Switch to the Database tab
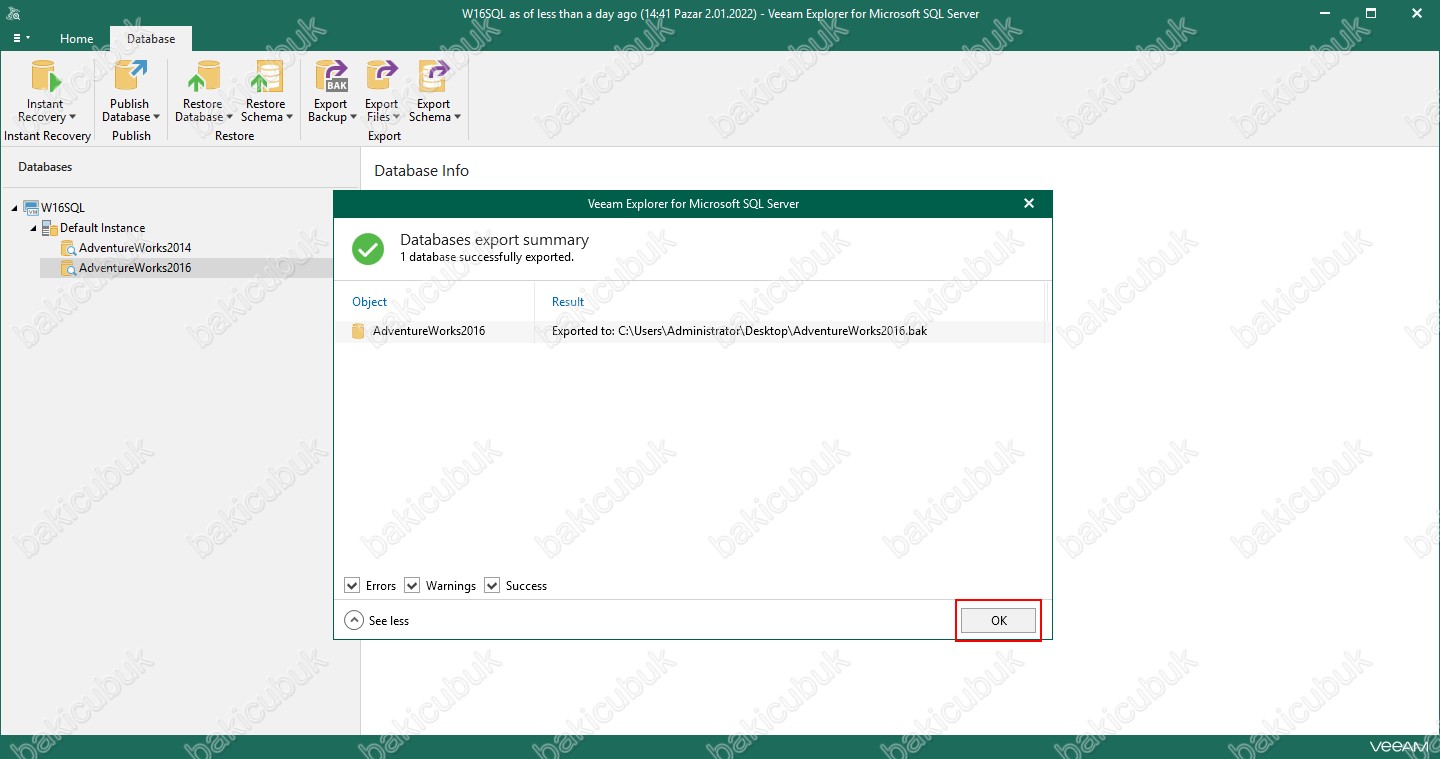The image size is (1440, 759). (x=151, y=39)
